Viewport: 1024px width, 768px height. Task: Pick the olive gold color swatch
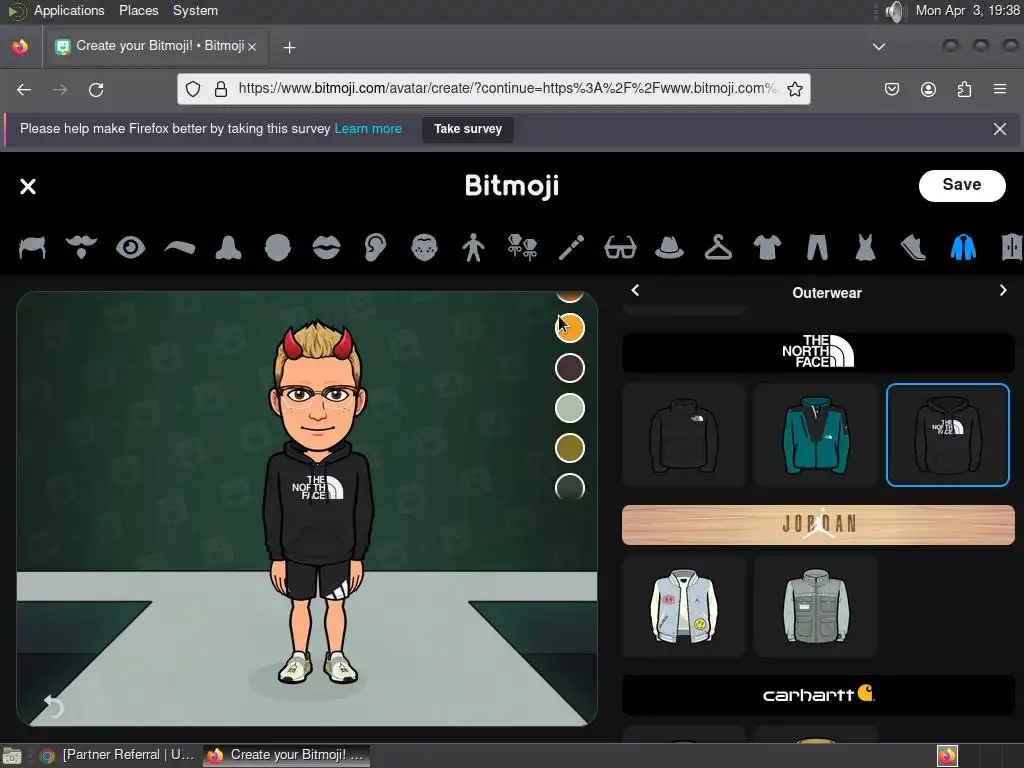[569, 448]
